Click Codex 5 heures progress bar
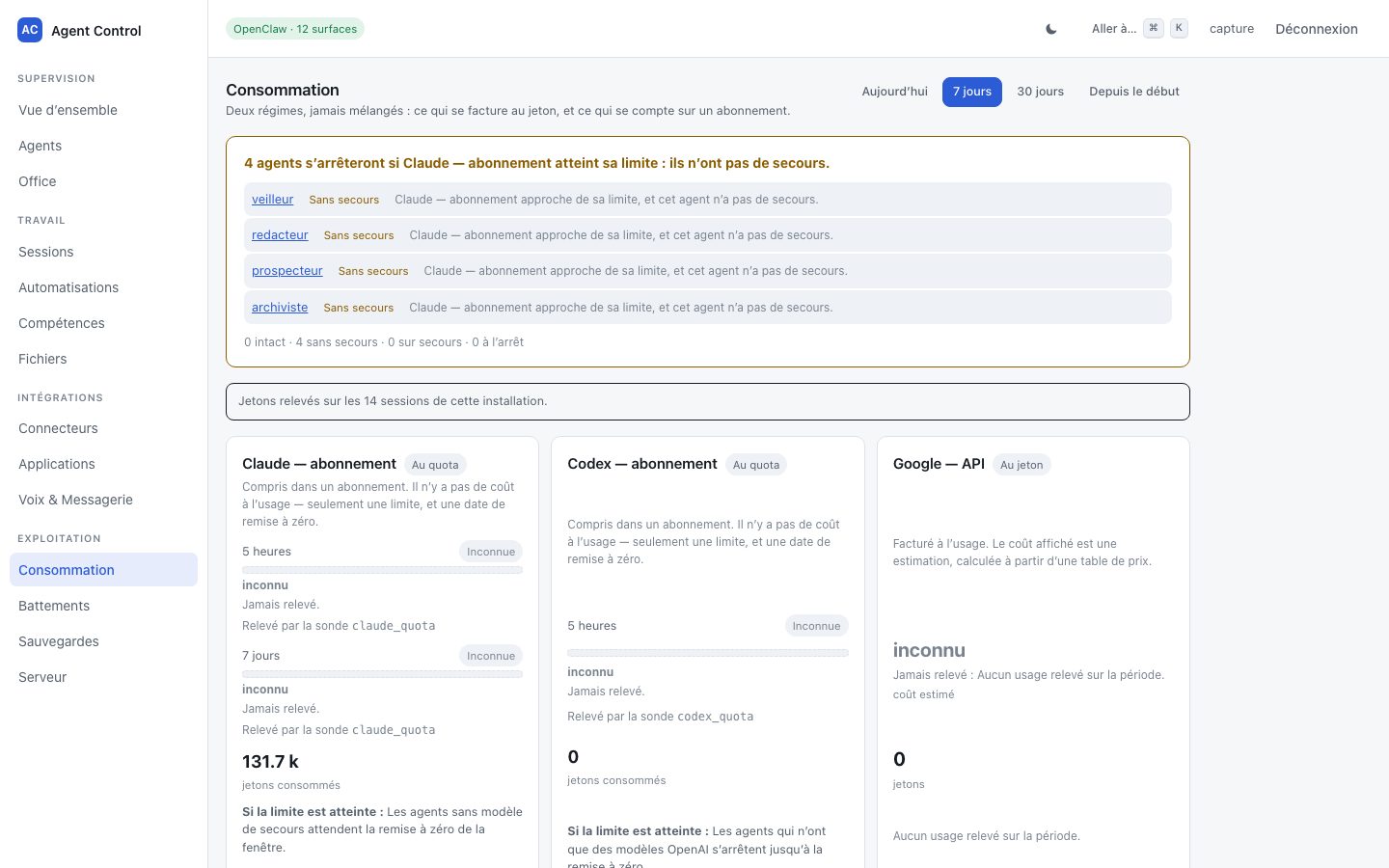 [708, 653]
